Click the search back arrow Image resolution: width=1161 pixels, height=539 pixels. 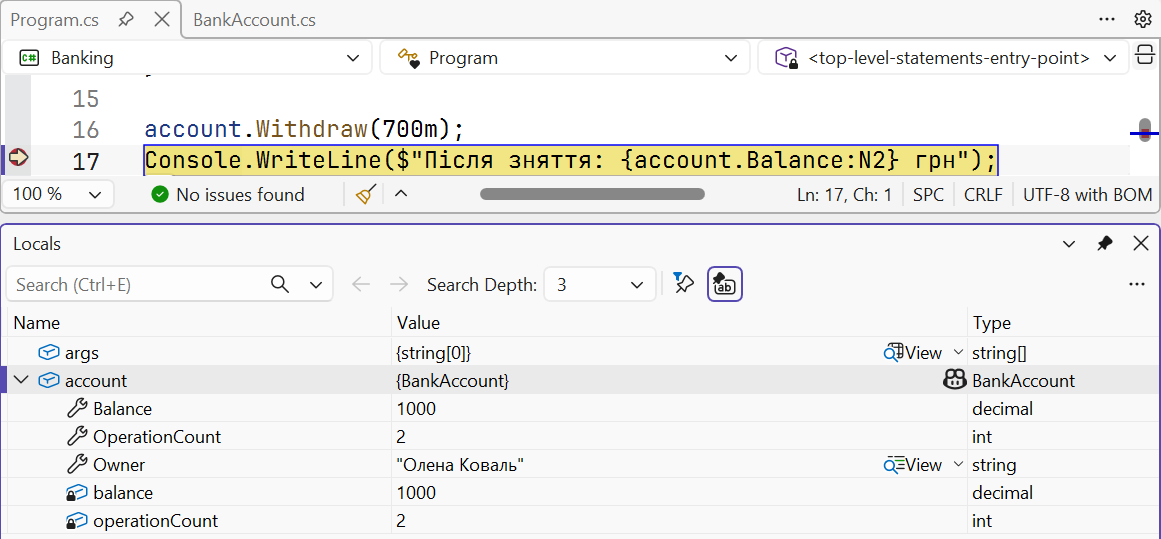pyautogui.click(x=361, y=284)
